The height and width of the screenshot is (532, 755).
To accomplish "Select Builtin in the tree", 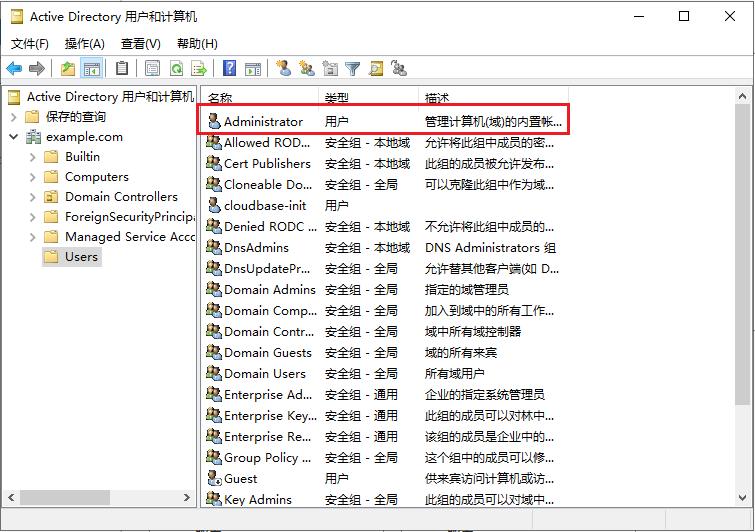I will (x=82, y=157).
